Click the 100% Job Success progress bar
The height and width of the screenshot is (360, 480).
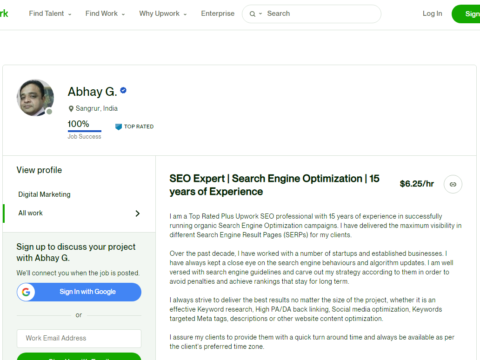click(x=84, y=131)
